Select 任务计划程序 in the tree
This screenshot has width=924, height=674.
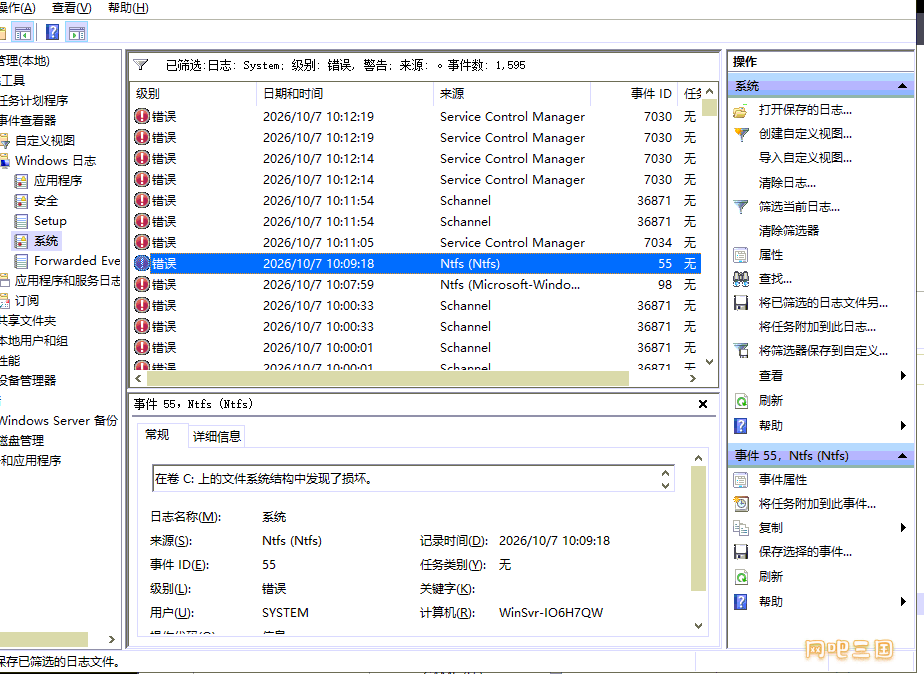pyautogui.click(x=34, y=101)
